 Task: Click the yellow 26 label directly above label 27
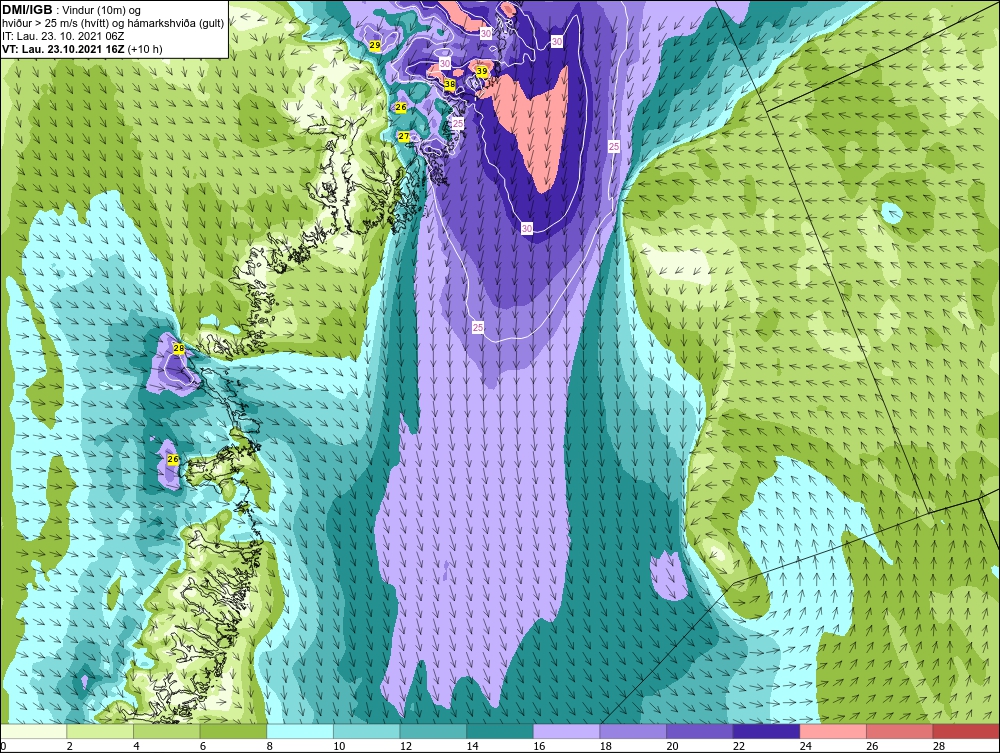pos(401,107)
